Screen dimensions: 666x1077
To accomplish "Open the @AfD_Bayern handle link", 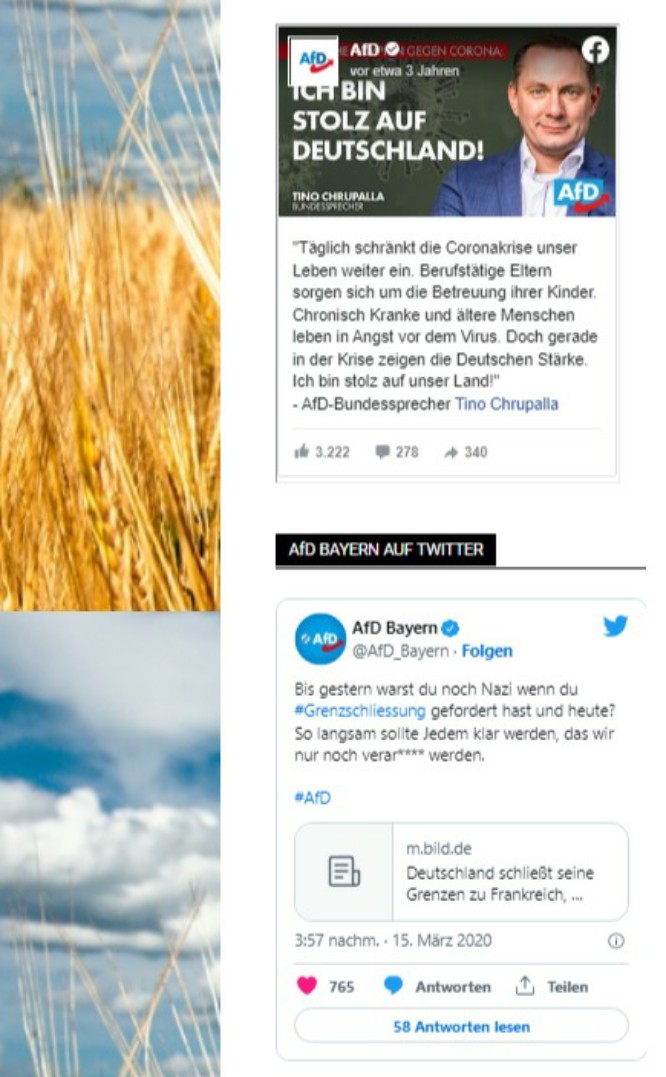I will click(400, 651).
